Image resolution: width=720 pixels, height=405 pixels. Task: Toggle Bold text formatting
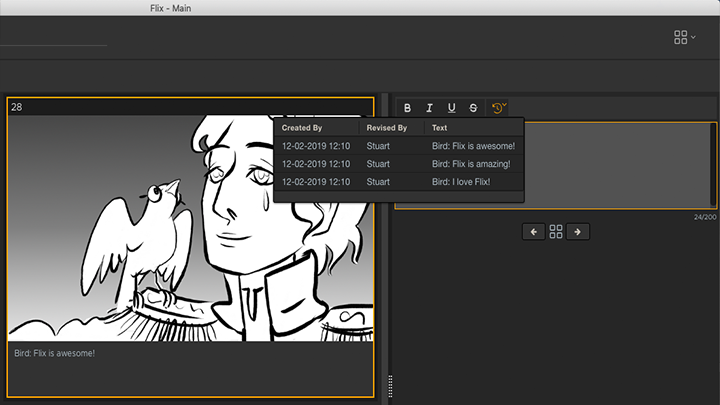pos(407,108)
